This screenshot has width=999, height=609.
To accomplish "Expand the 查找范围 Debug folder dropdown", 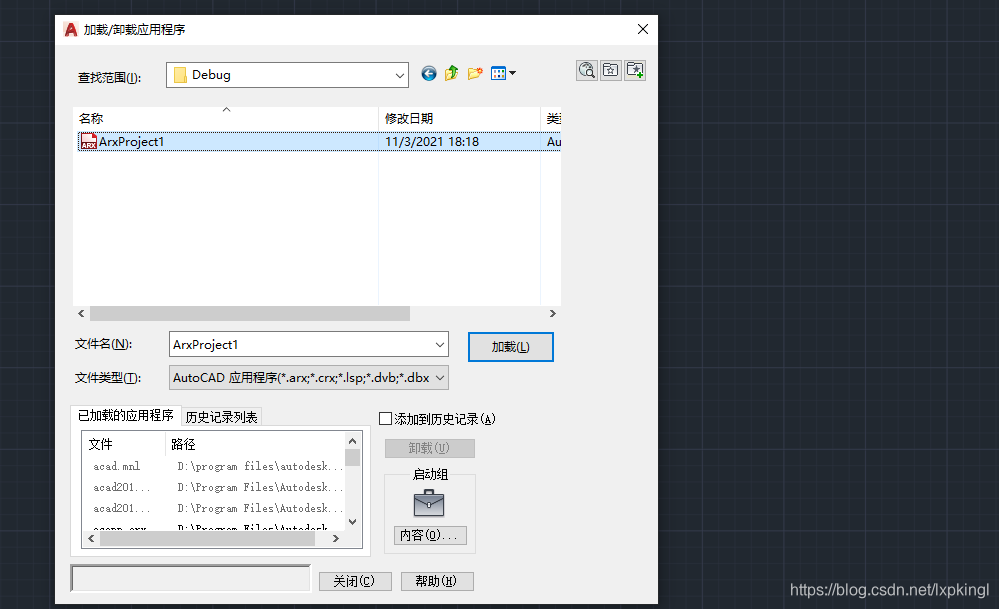I will pyautogui.click(x=399, y=75).
